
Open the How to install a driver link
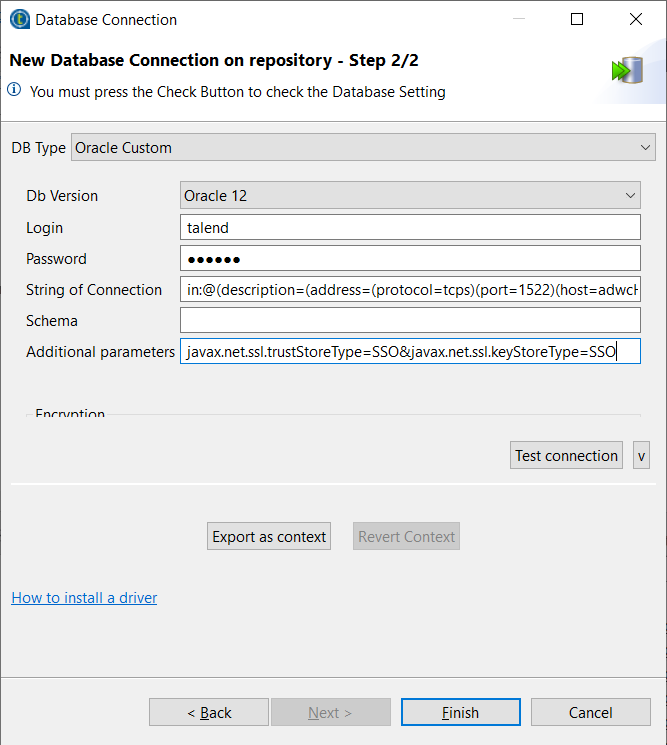coord(84,598)
